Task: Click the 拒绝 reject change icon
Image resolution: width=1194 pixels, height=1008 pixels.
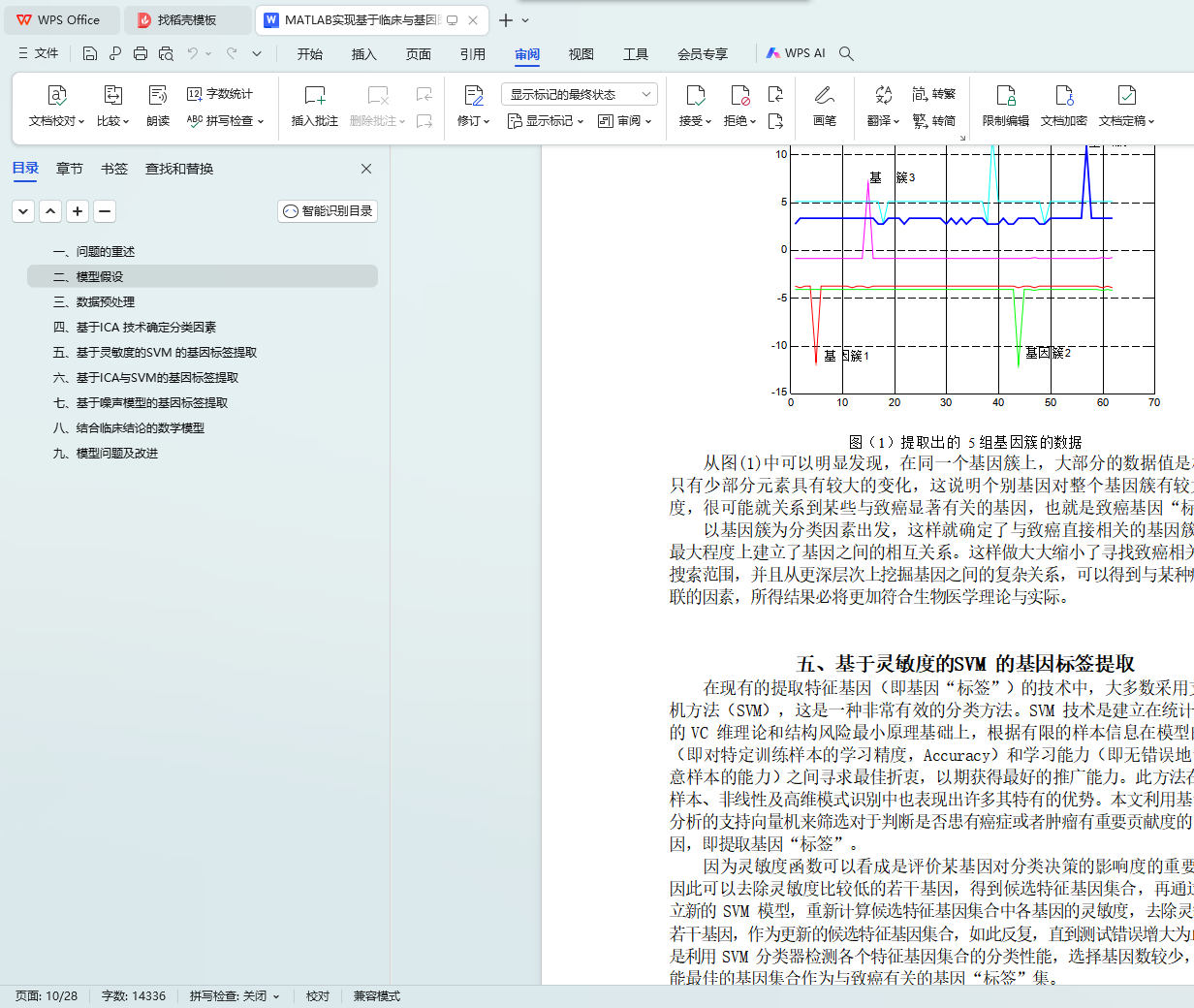Action: pos(739,95)
